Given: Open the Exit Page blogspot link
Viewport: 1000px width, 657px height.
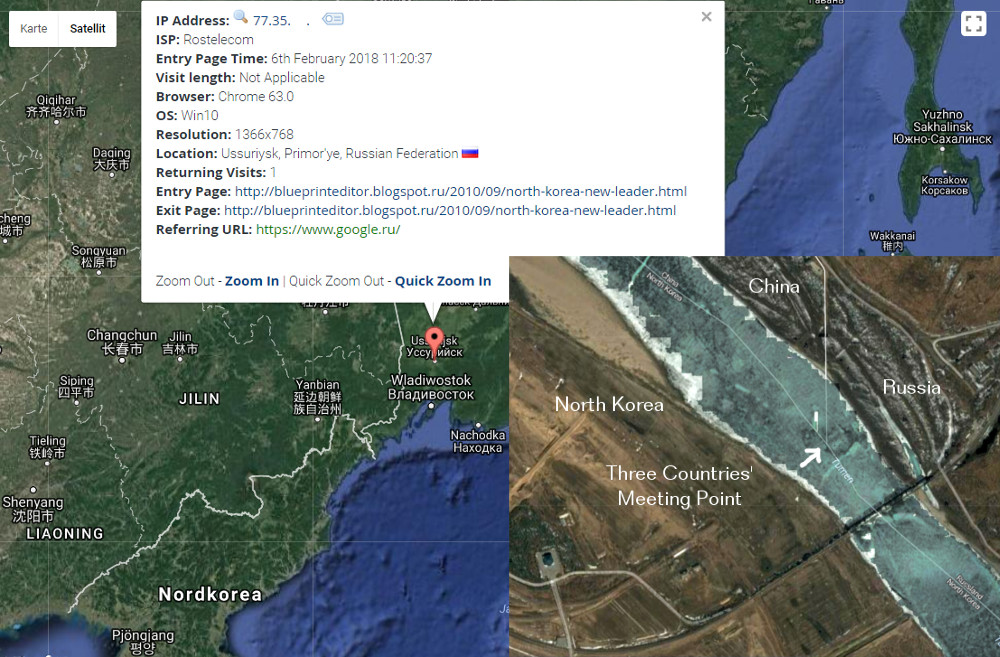Looking at the screenshot, I should pyautogui.click(x=450, y=210).
